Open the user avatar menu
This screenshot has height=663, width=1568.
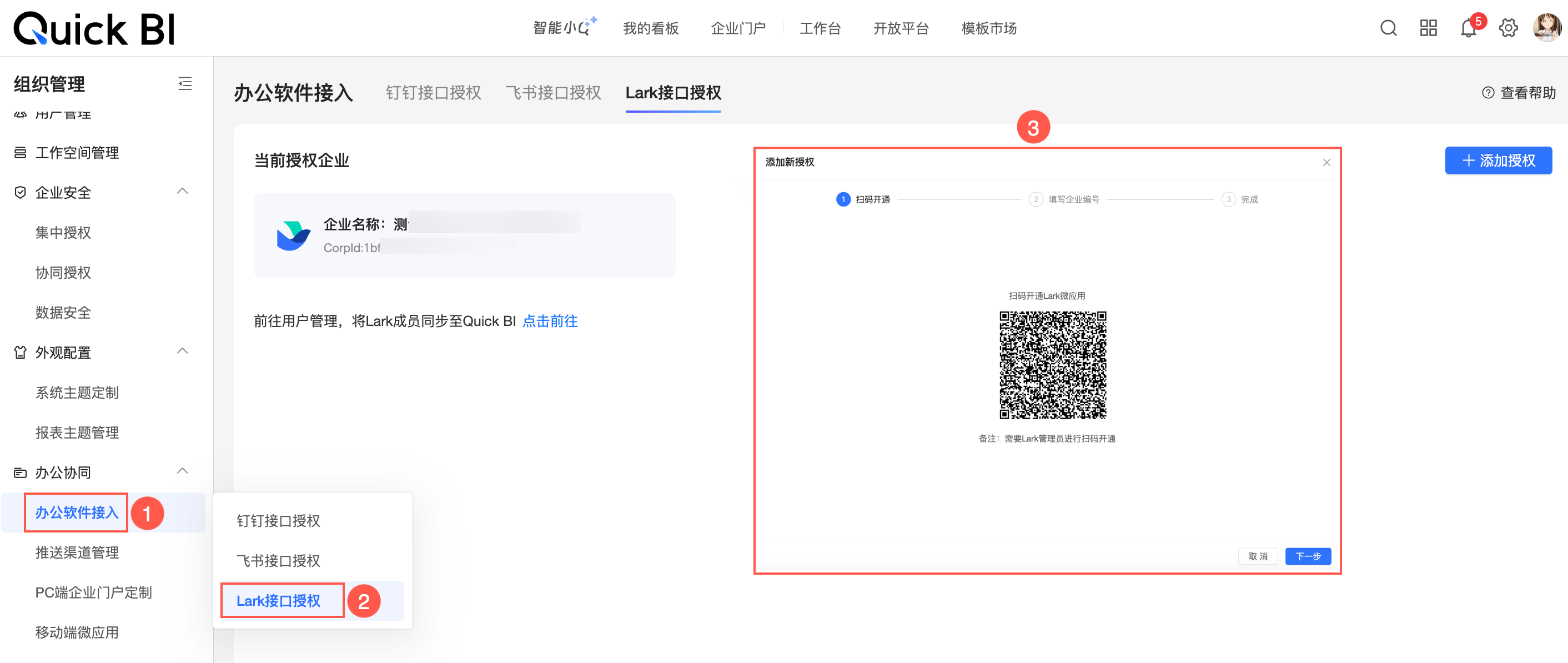click(1547, 28)
